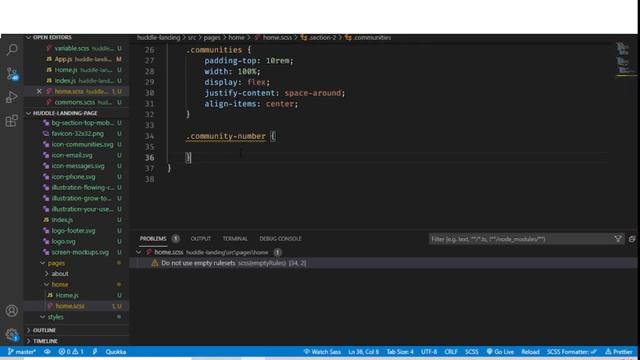
Task: Select the empty rulesets warning
Action: click(x=383, y=263)
